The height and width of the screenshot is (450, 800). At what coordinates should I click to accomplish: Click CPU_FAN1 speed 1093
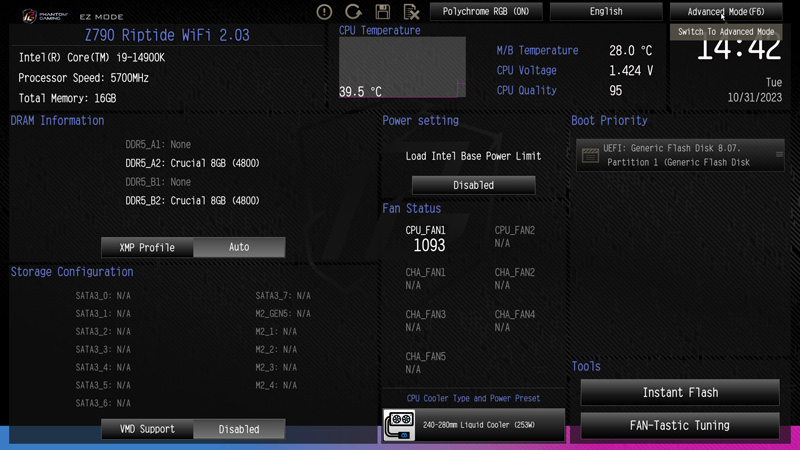tap(429, 245)
